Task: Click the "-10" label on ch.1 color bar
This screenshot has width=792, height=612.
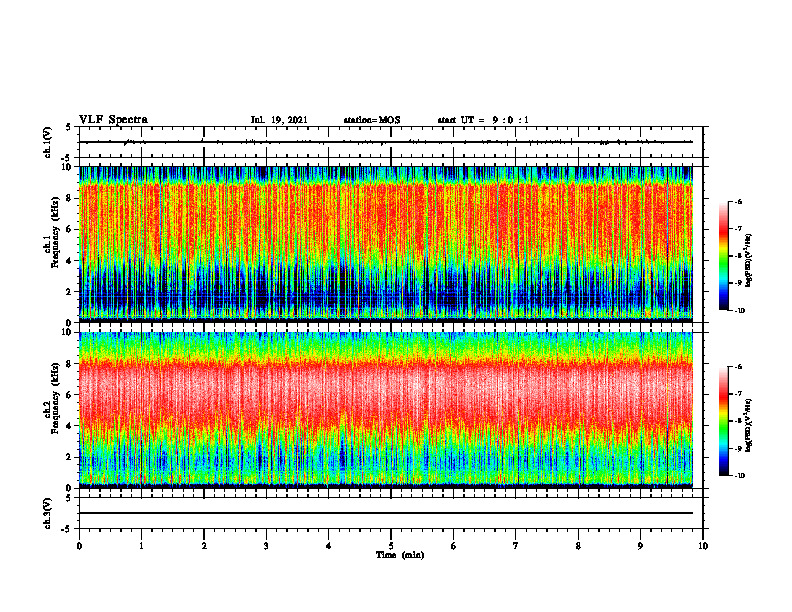Action: 740,311
